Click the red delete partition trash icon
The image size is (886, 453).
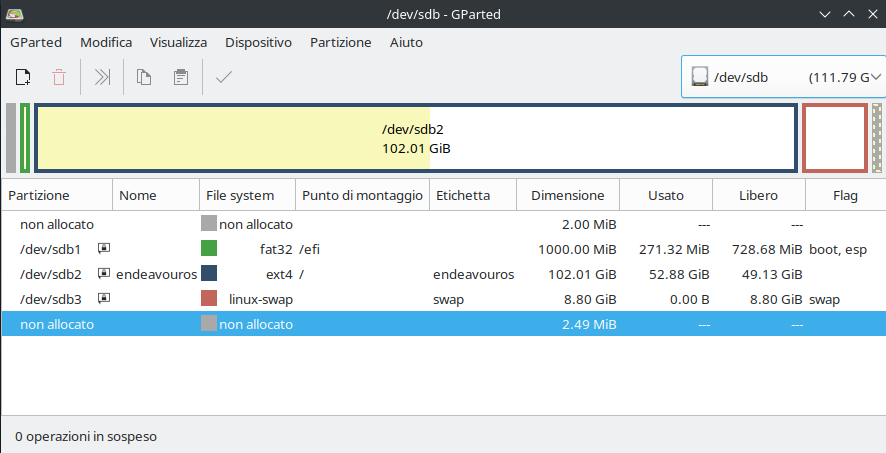point(59,77)
